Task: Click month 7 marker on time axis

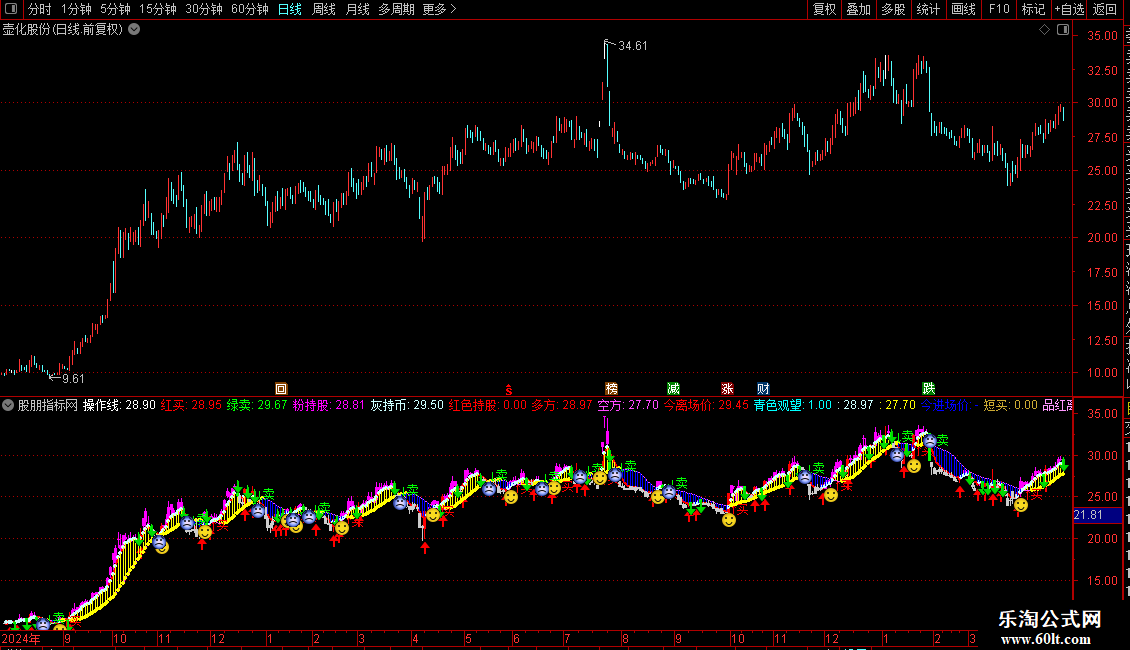Action: pos(567,639)
